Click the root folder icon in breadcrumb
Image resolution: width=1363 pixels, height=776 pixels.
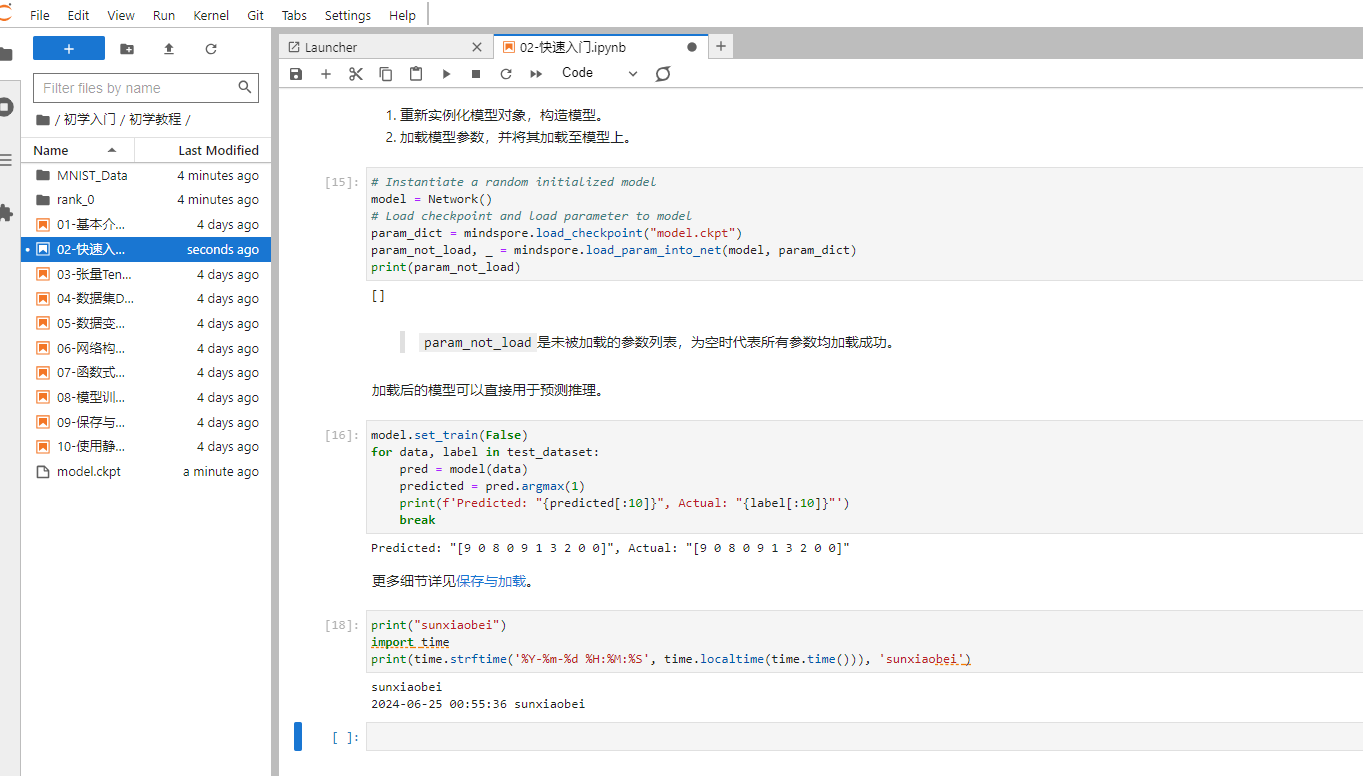(x=42, y=119)
